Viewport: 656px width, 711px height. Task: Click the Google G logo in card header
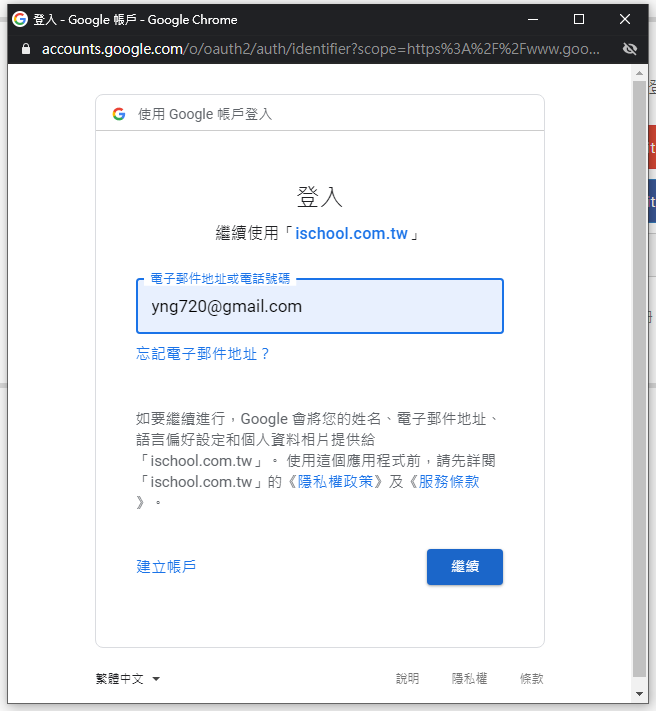click(x=119, y=114)
